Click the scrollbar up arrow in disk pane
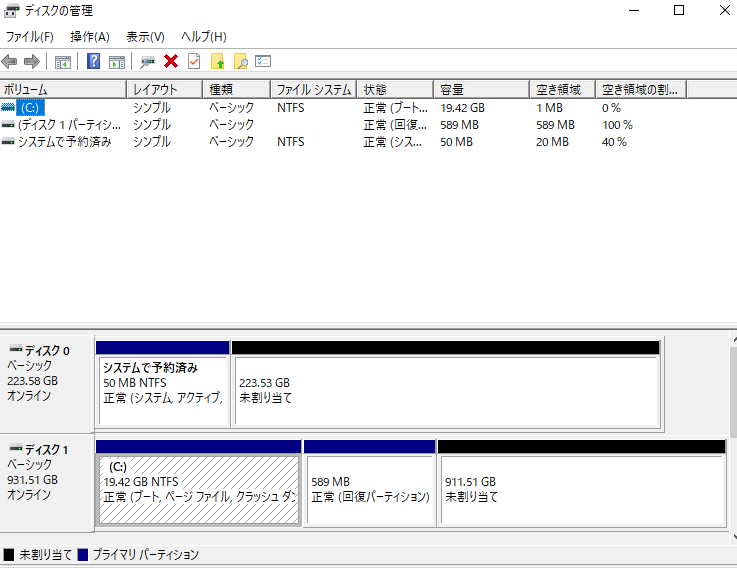The width and height of the screenshot is (737, 568). (x=734, y=339)
